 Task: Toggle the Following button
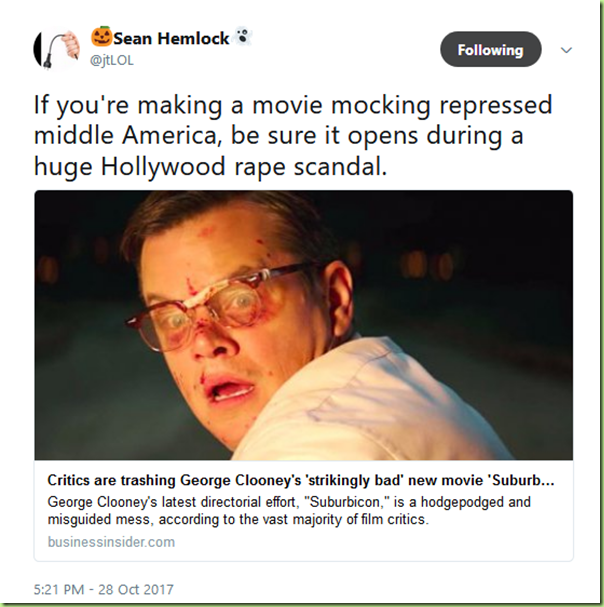(x=491, y=50)
